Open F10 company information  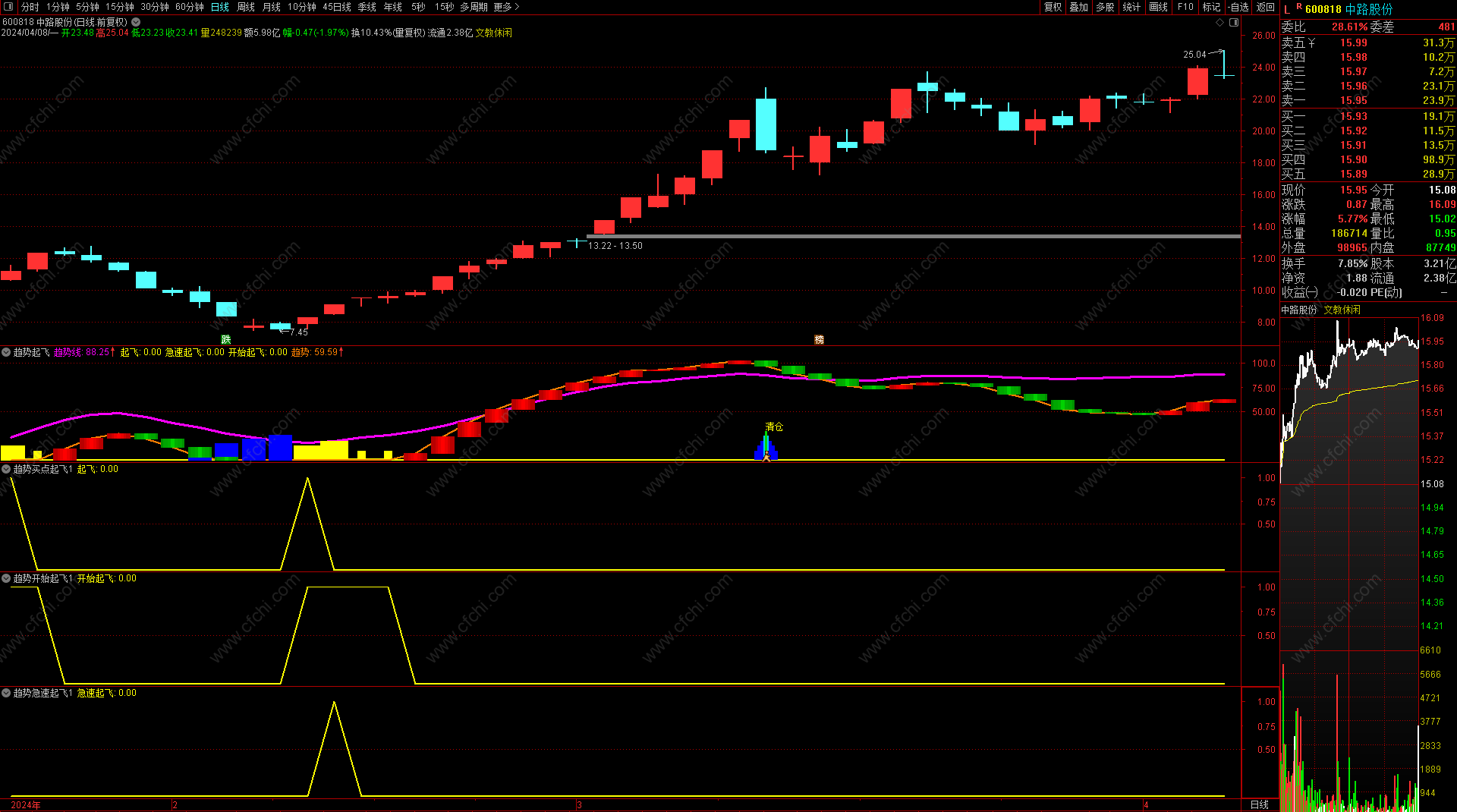(x=1185, y=7)
